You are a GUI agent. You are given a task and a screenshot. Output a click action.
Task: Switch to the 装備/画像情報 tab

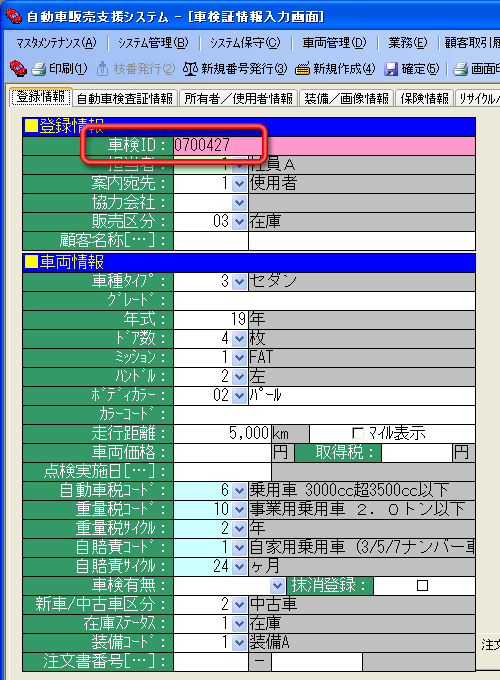tap(346, 98)
